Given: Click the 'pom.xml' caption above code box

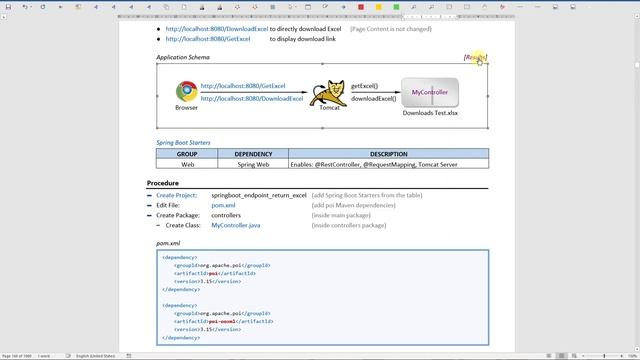Looking at the screenshot, I should 168,243.
